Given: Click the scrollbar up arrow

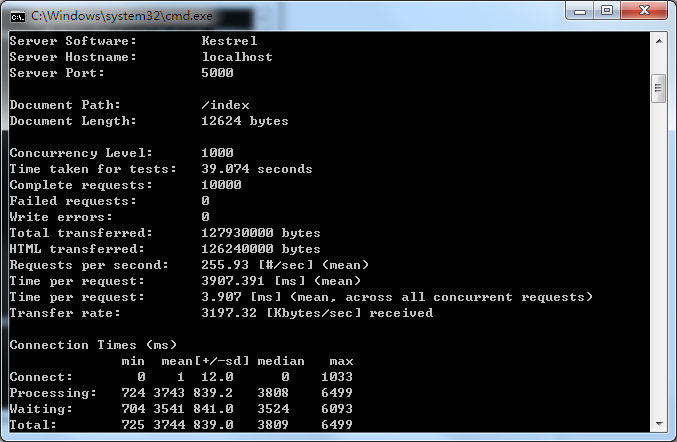Looking at the screenshot, I should pyautogui.click(x=659, y=41).
